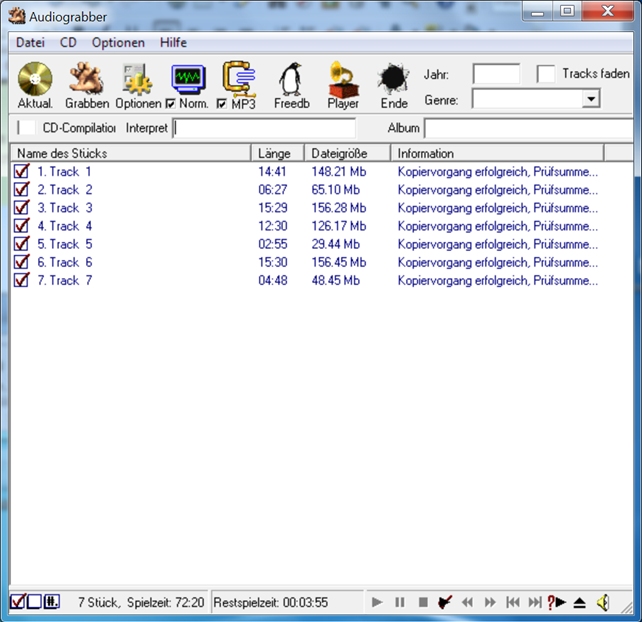Click the Freedb penguin icon
Image resolution: width=642 pixels, height=622 pixels.
pos(291,80)
